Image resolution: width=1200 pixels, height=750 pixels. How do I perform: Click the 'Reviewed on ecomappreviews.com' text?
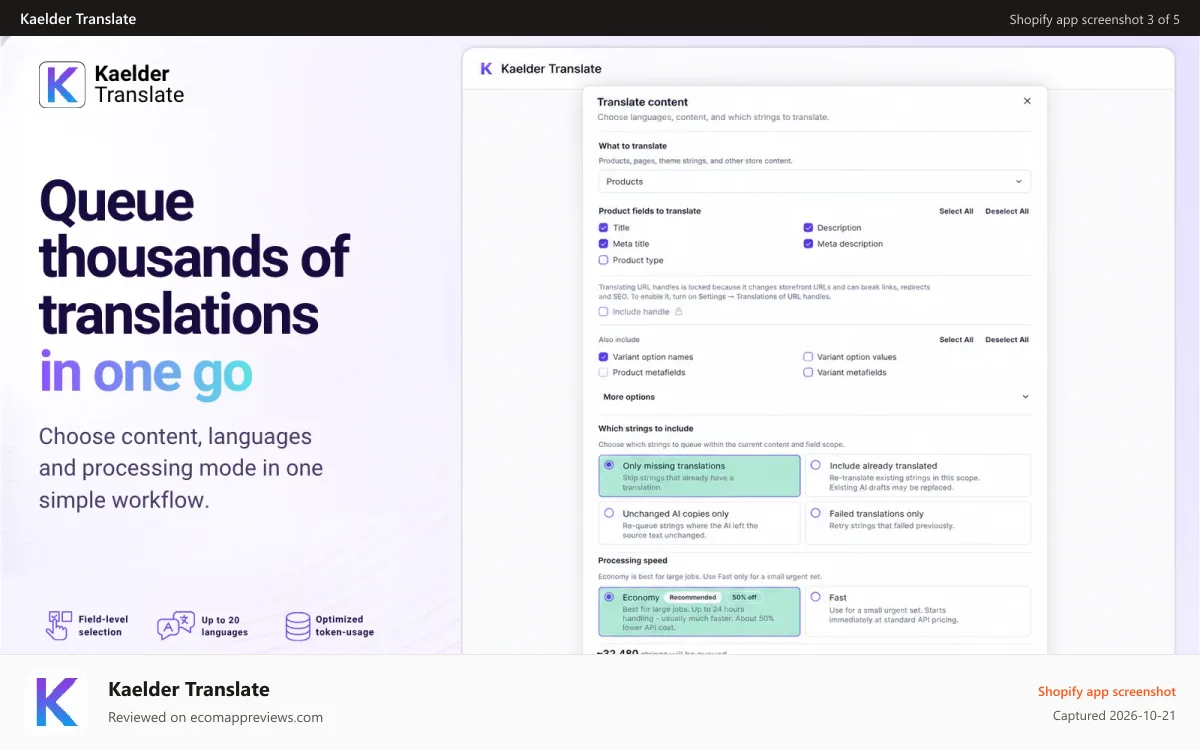(x=215, y=717)
